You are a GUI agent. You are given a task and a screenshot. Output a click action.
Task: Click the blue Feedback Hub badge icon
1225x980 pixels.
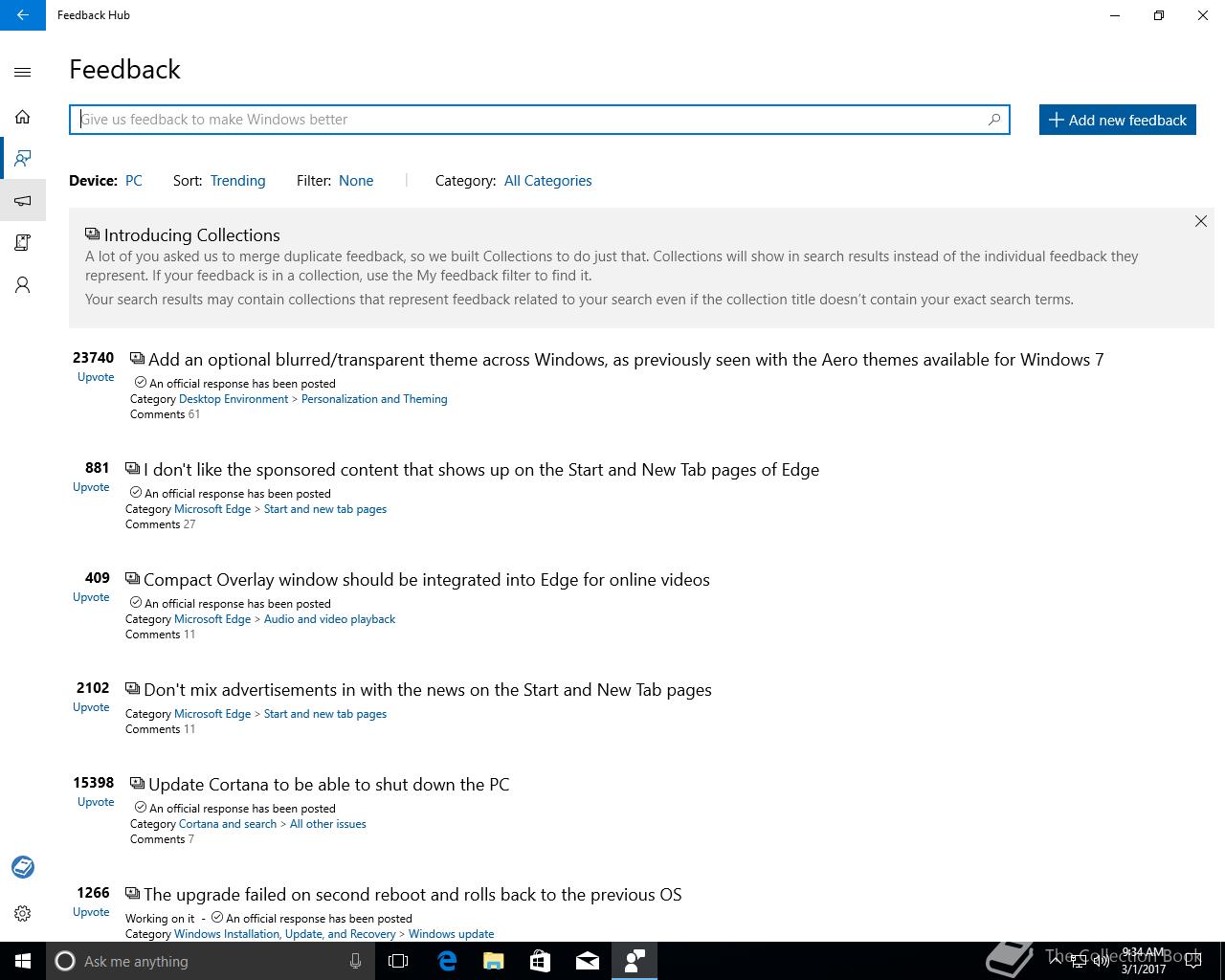23,867
